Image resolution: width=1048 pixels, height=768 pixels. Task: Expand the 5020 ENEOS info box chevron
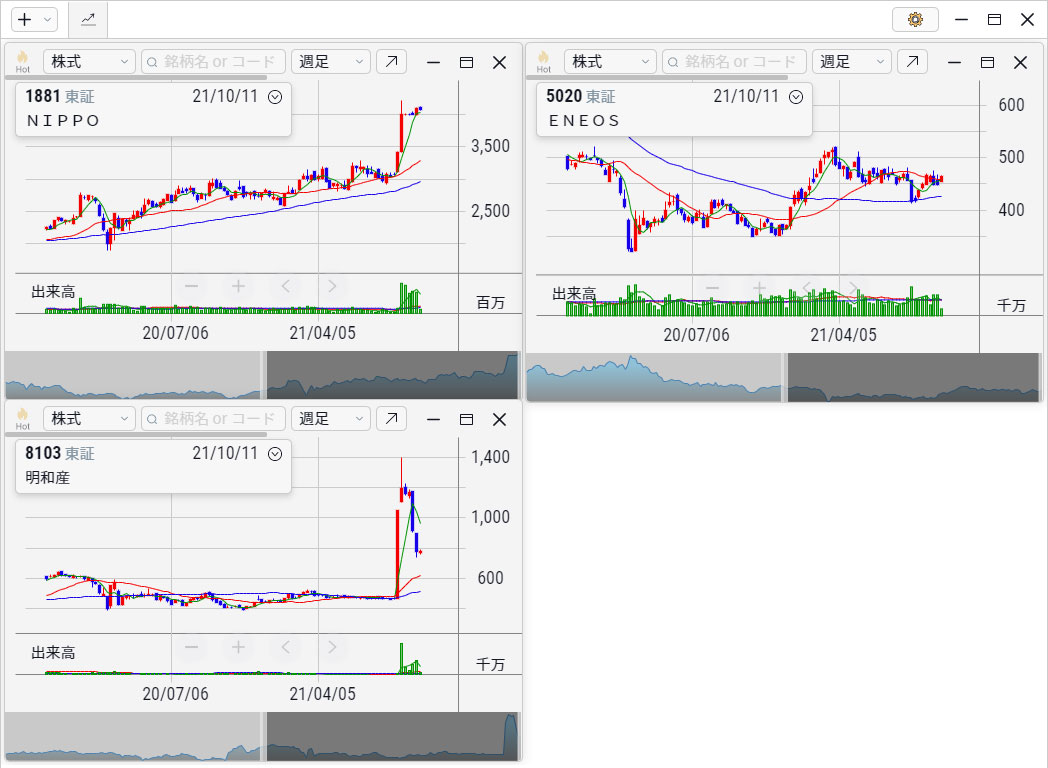(x=795, y=97)
